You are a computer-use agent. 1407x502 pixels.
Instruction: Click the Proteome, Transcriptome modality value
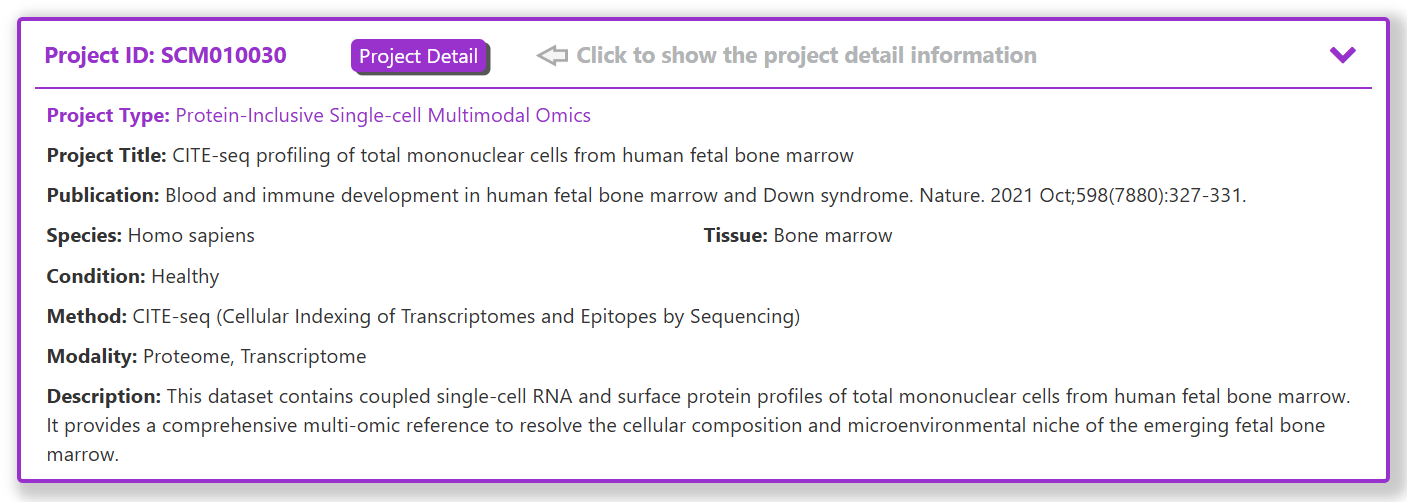(x=255, y=357)
